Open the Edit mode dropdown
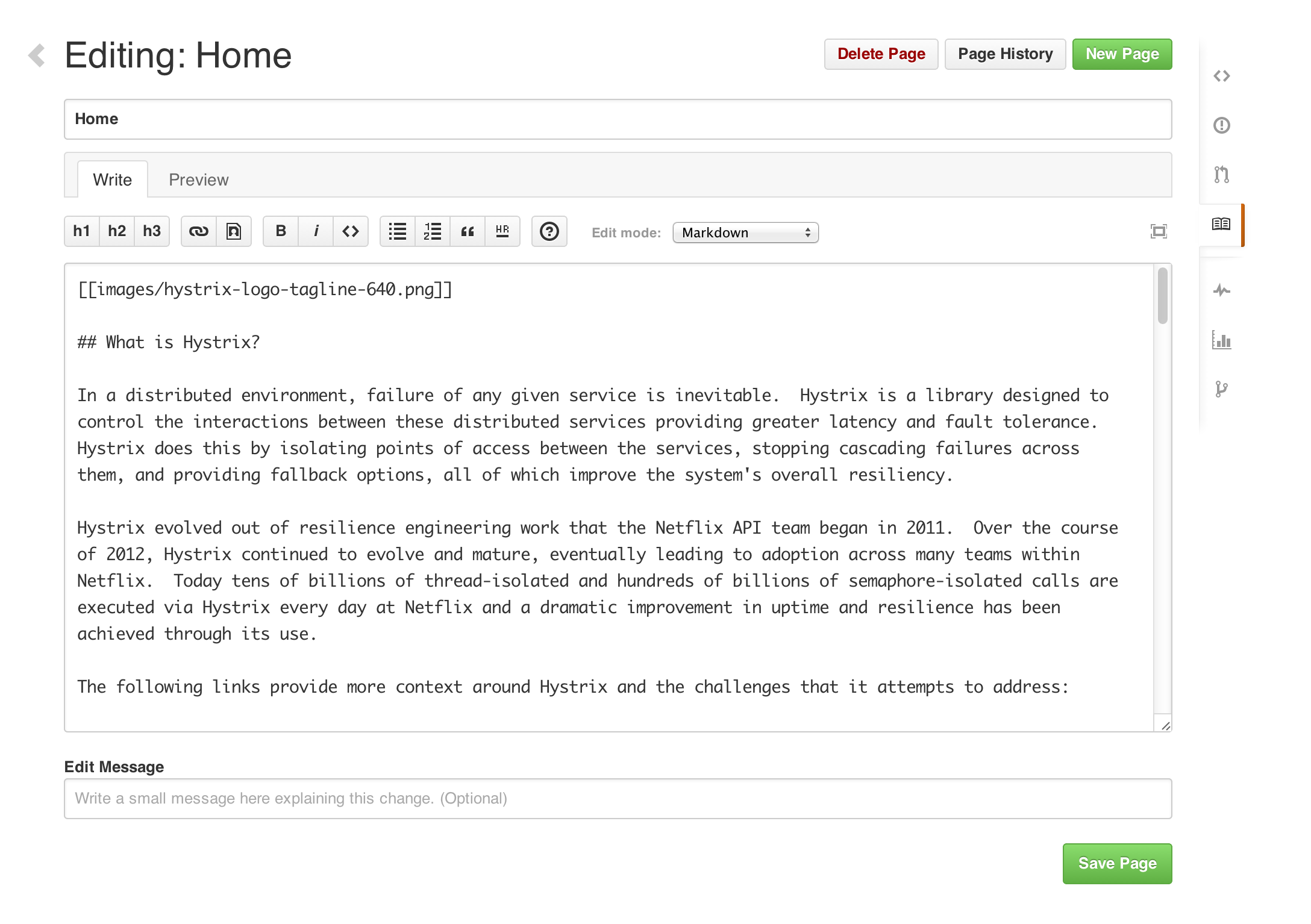Image resolution: width=1311 pixels, height=924 pixels. (744, 233)
